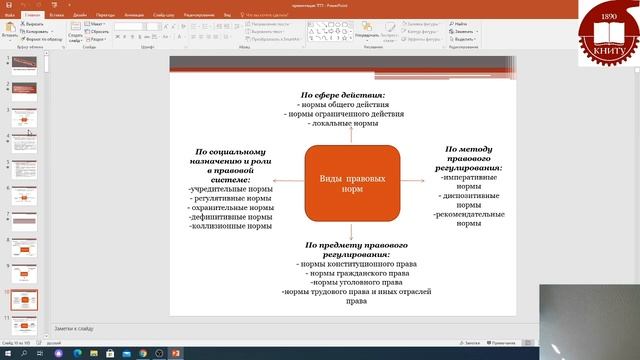Click PowerPoint icon in taskbar
This screenshot has height=360, width=640.
pos(176,353)
